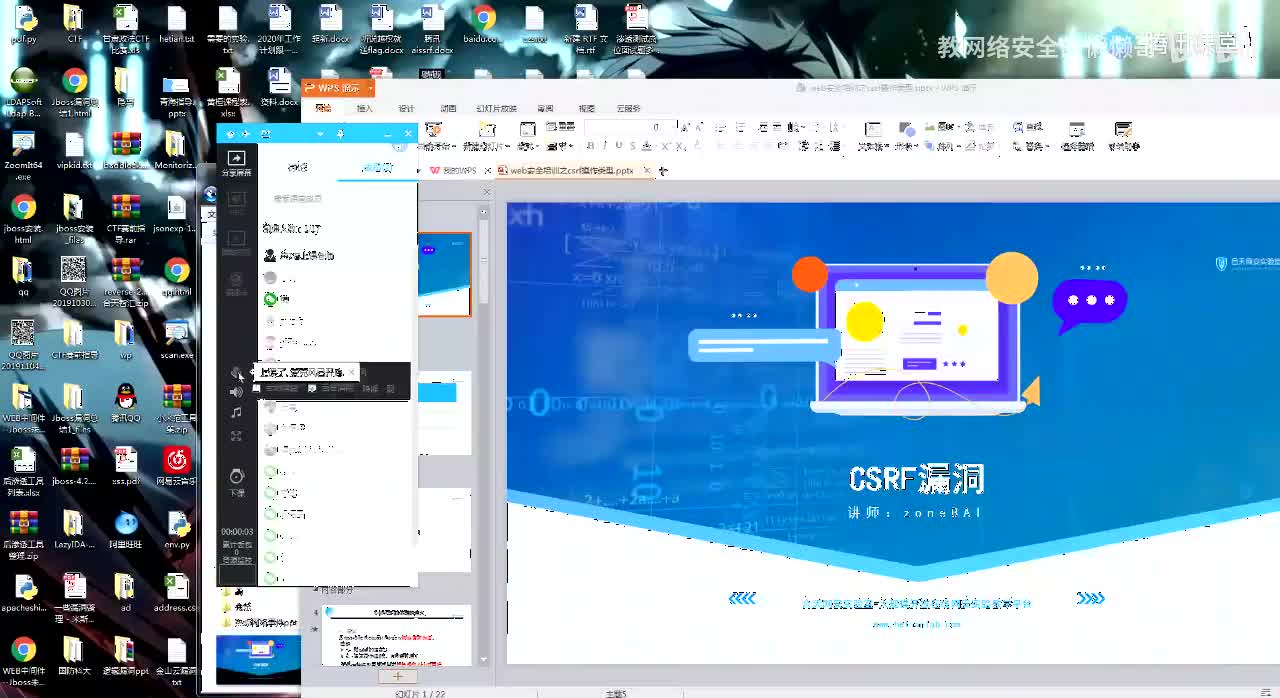Screen dimensions: 1280x698
Task: Expand the 形状 dropdown arrow
Action: tap(916, 147)
